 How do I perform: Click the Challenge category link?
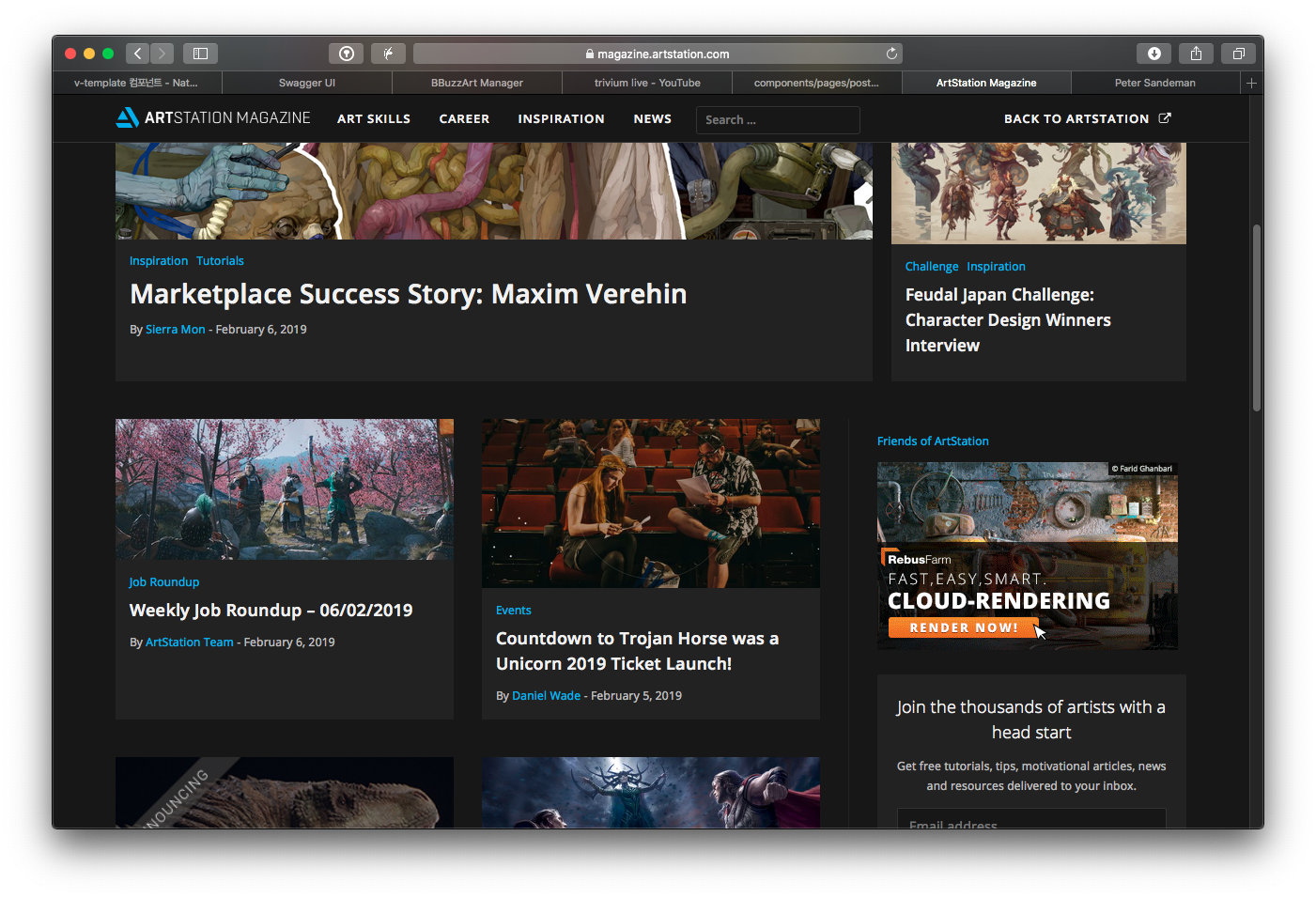932,267
